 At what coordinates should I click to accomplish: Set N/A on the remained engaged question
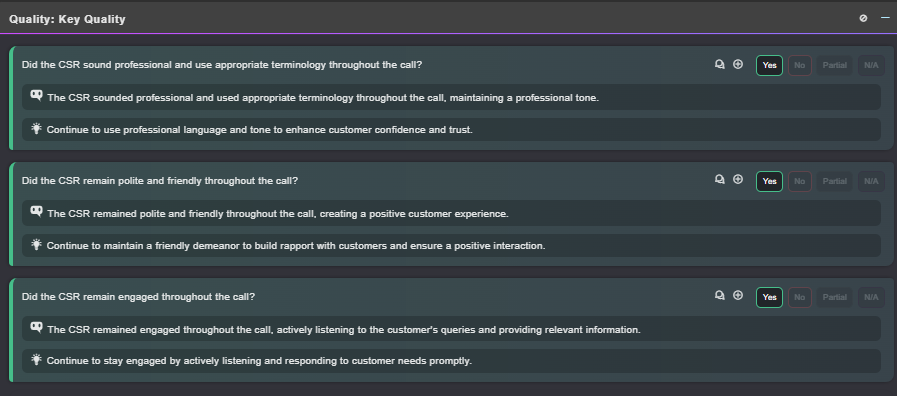(871, 298)
